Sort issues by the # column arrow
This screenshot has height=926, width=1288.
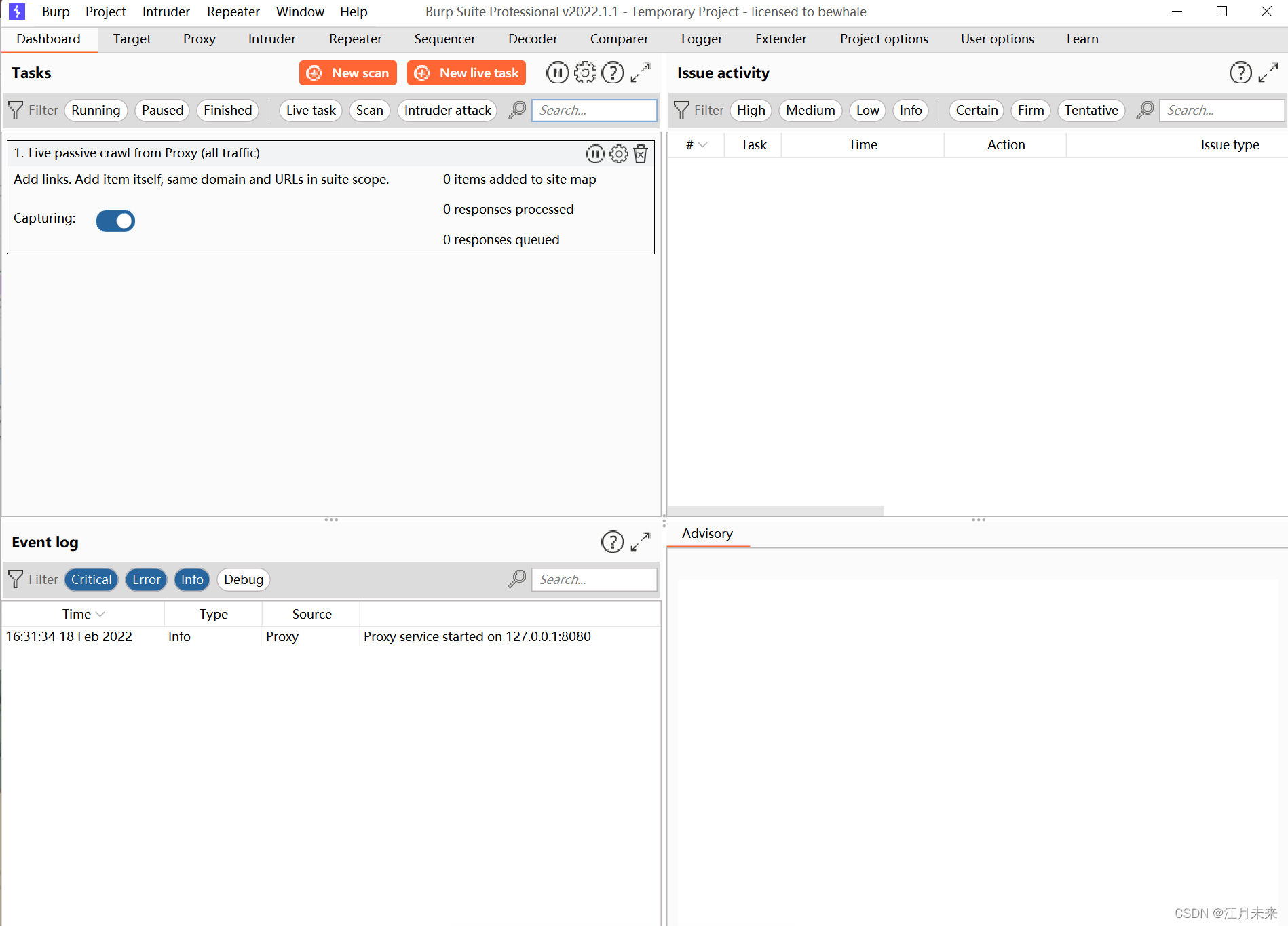703,144
